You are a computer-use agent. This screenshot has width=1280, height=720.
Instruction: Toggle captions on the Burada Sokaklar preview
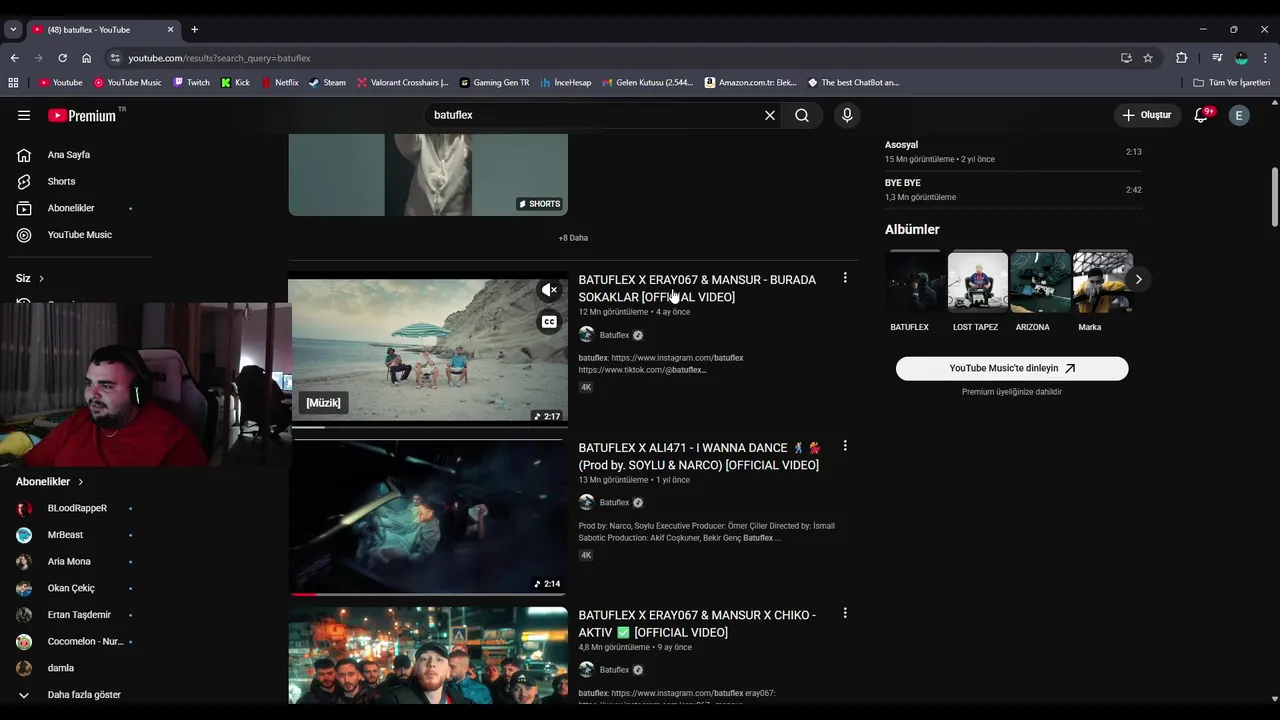pyautogui.click(x=549, y=322)
